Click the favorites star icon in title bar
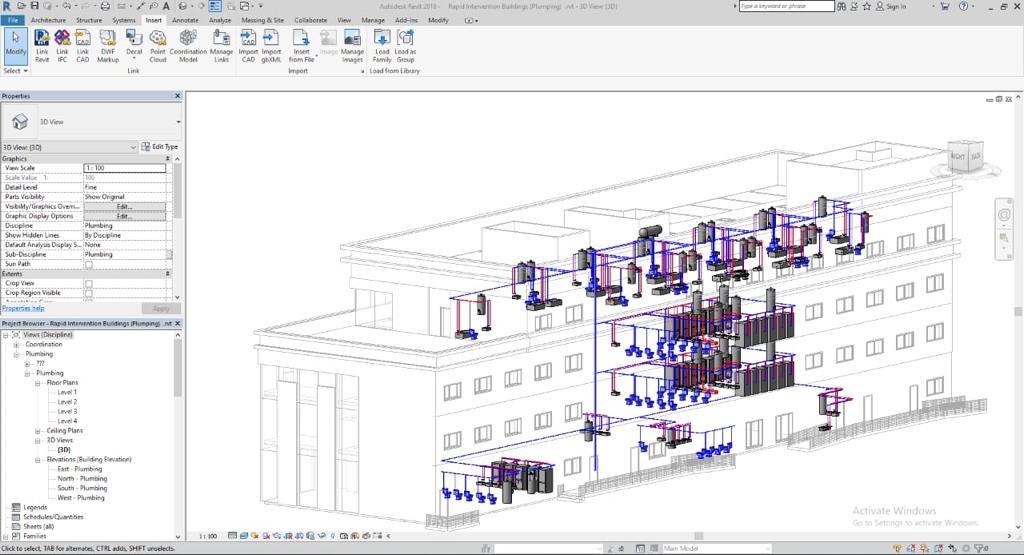The width and height of the screenshot is (1024, 555). (x=867, y=6)
